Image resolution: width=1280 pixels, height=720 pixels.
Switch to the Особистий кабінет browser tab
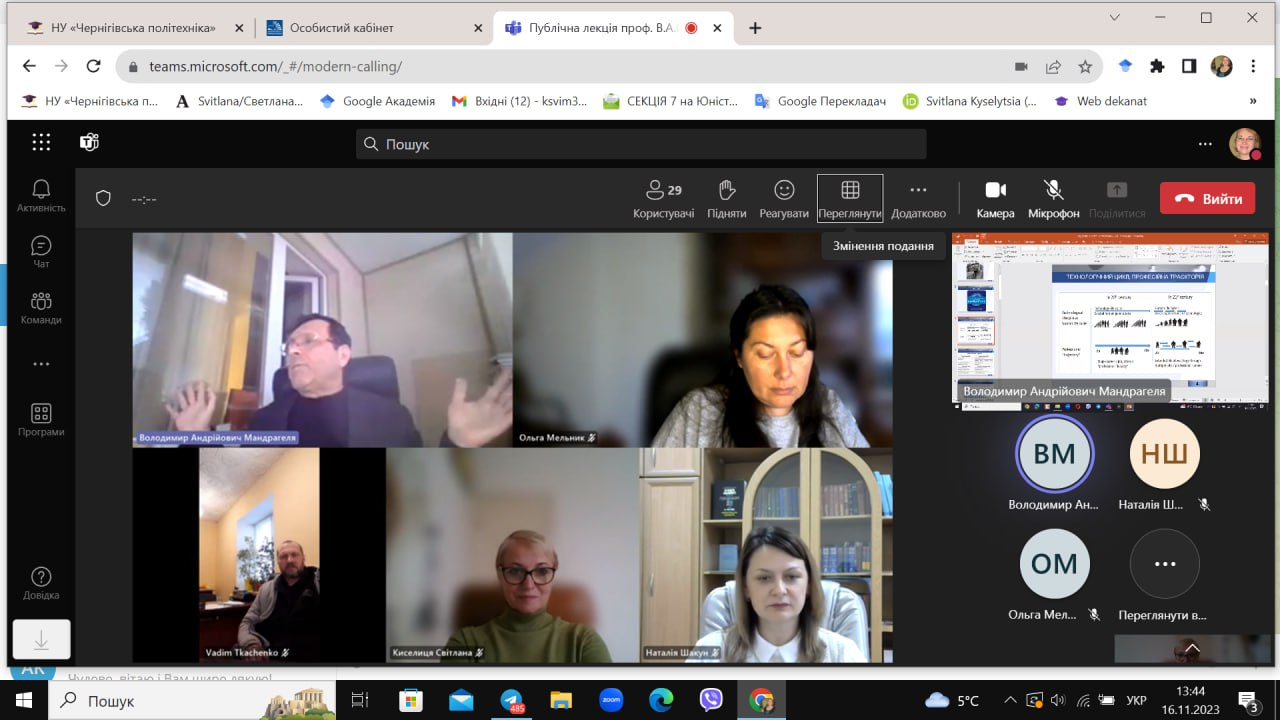pyautogui.click(x=342, y=28)
